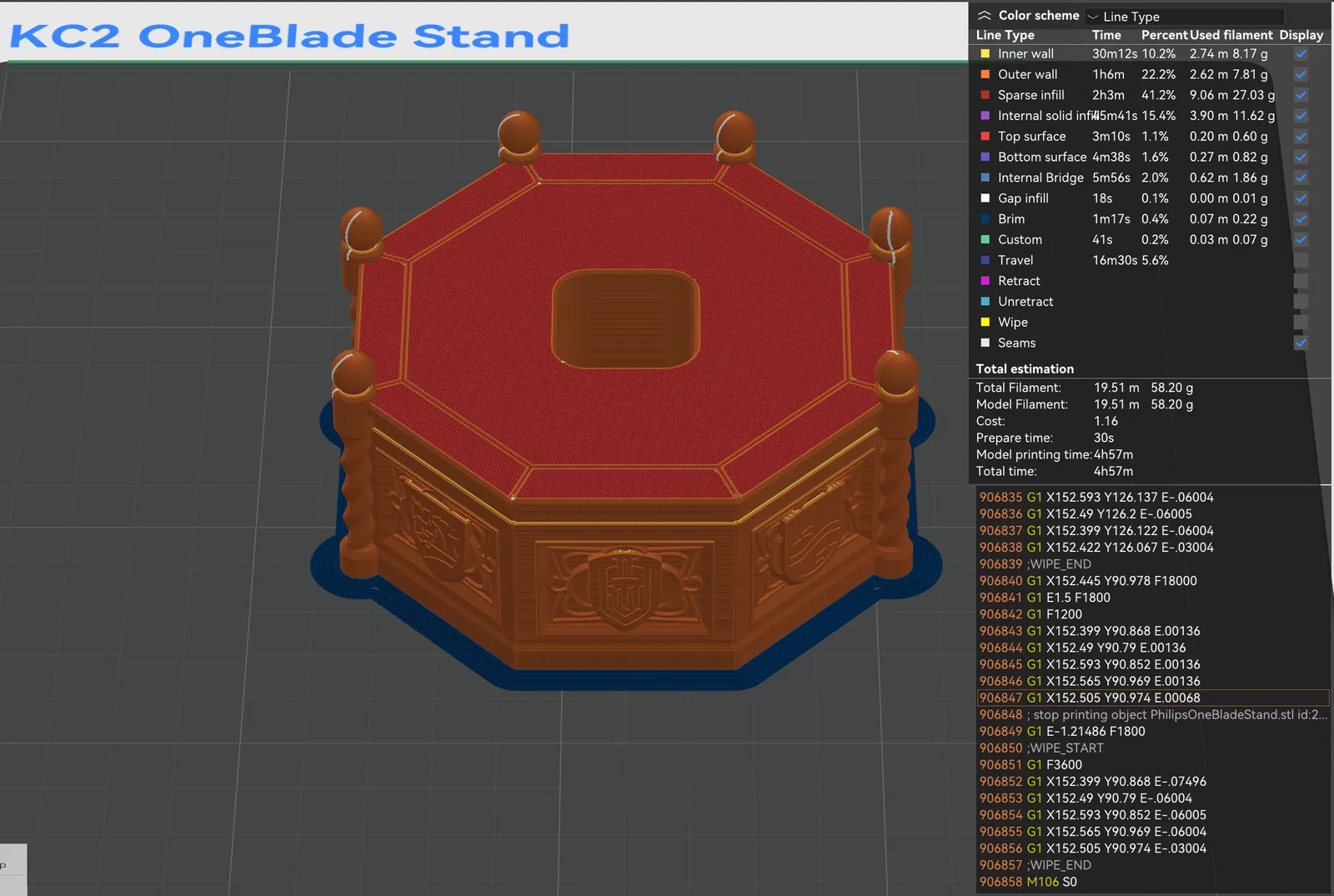
Task: Toggle Internal solid infill display checkbox
Action: (x=1301, y=116)
